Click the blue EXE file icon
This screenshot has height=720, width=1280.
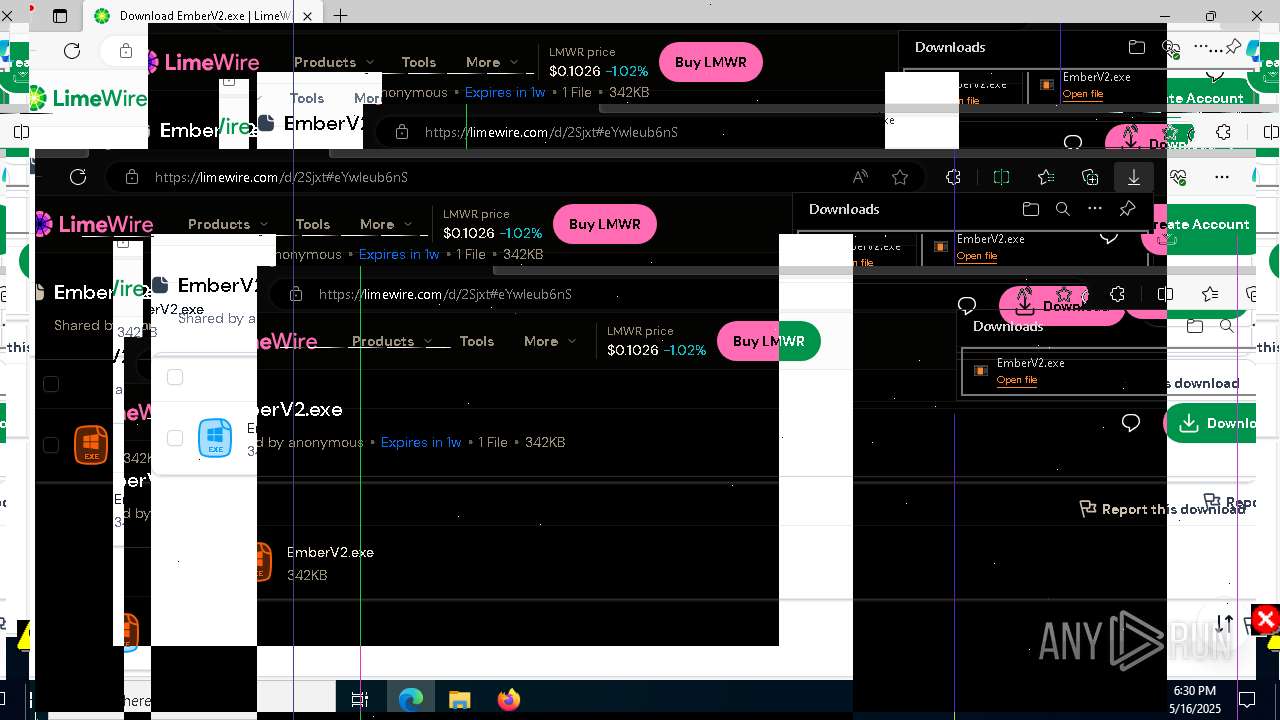point(215,438)
